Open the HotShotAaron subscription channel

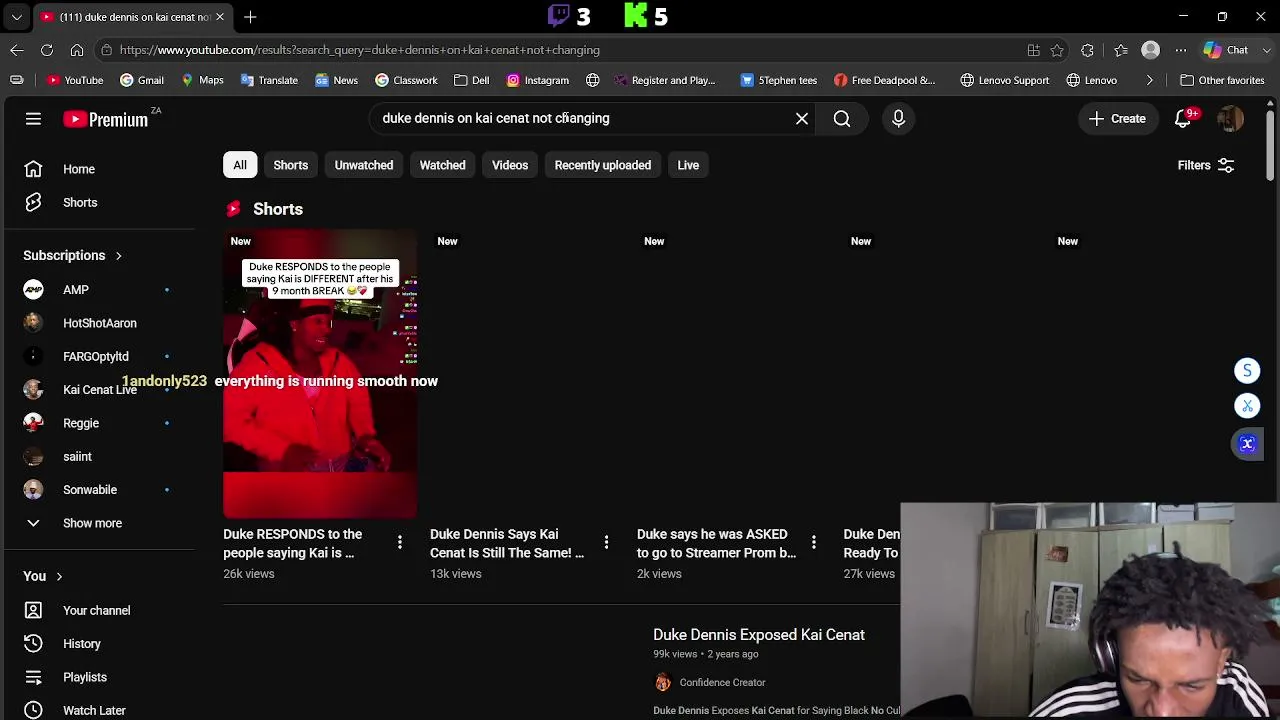coord(100,323)
